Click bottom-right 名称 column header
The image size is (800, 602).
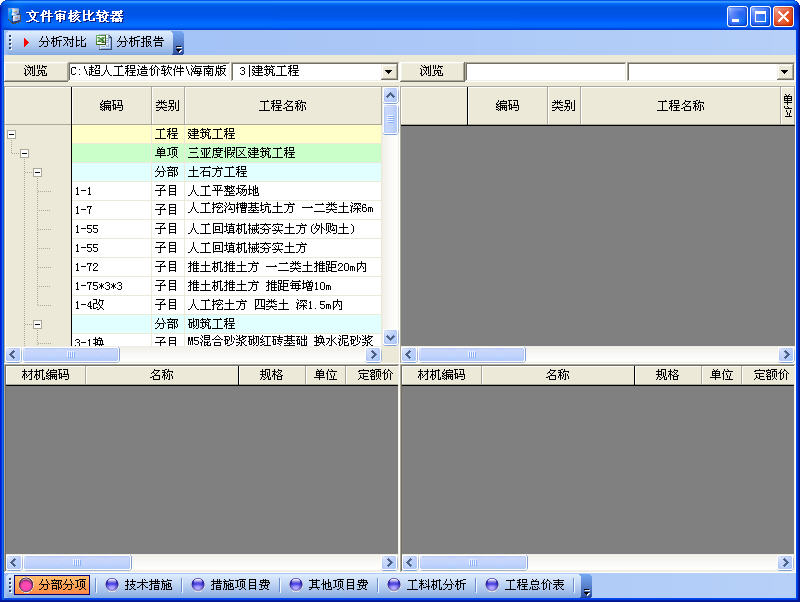point(558,375)
